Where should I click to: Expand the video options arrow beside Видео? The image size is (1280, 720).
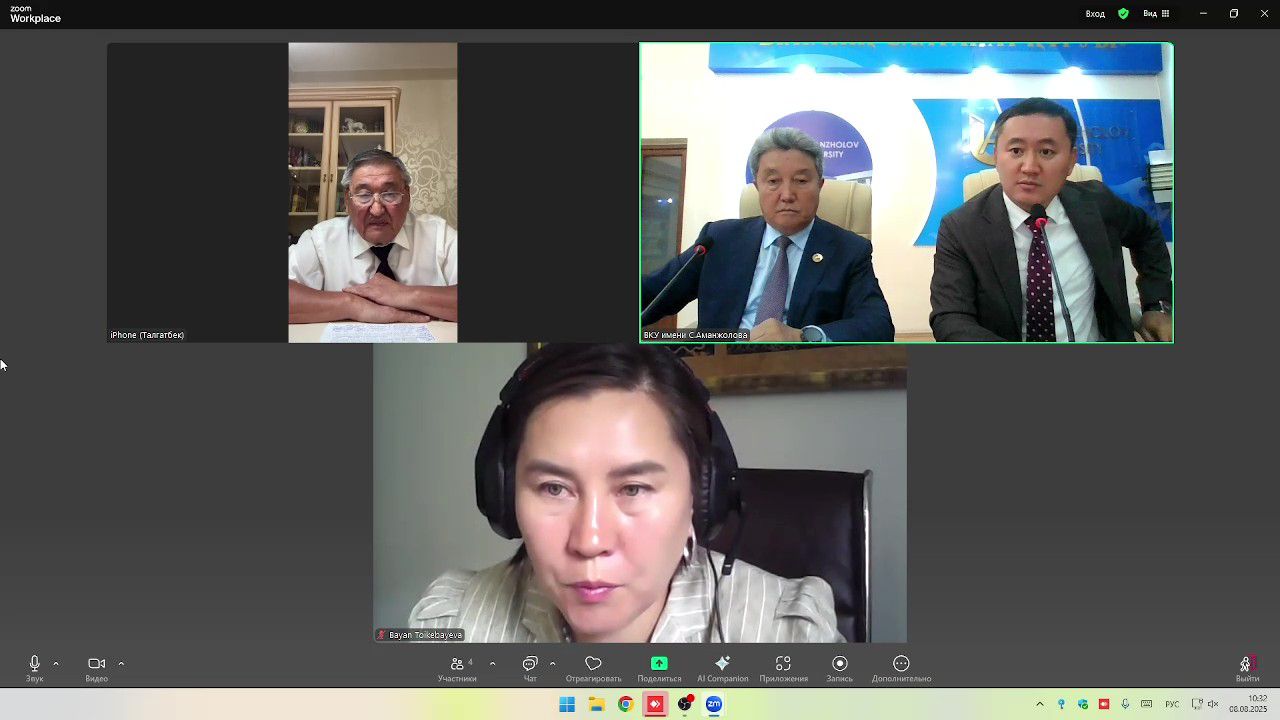pyautogui.click(x=121, y=663)
